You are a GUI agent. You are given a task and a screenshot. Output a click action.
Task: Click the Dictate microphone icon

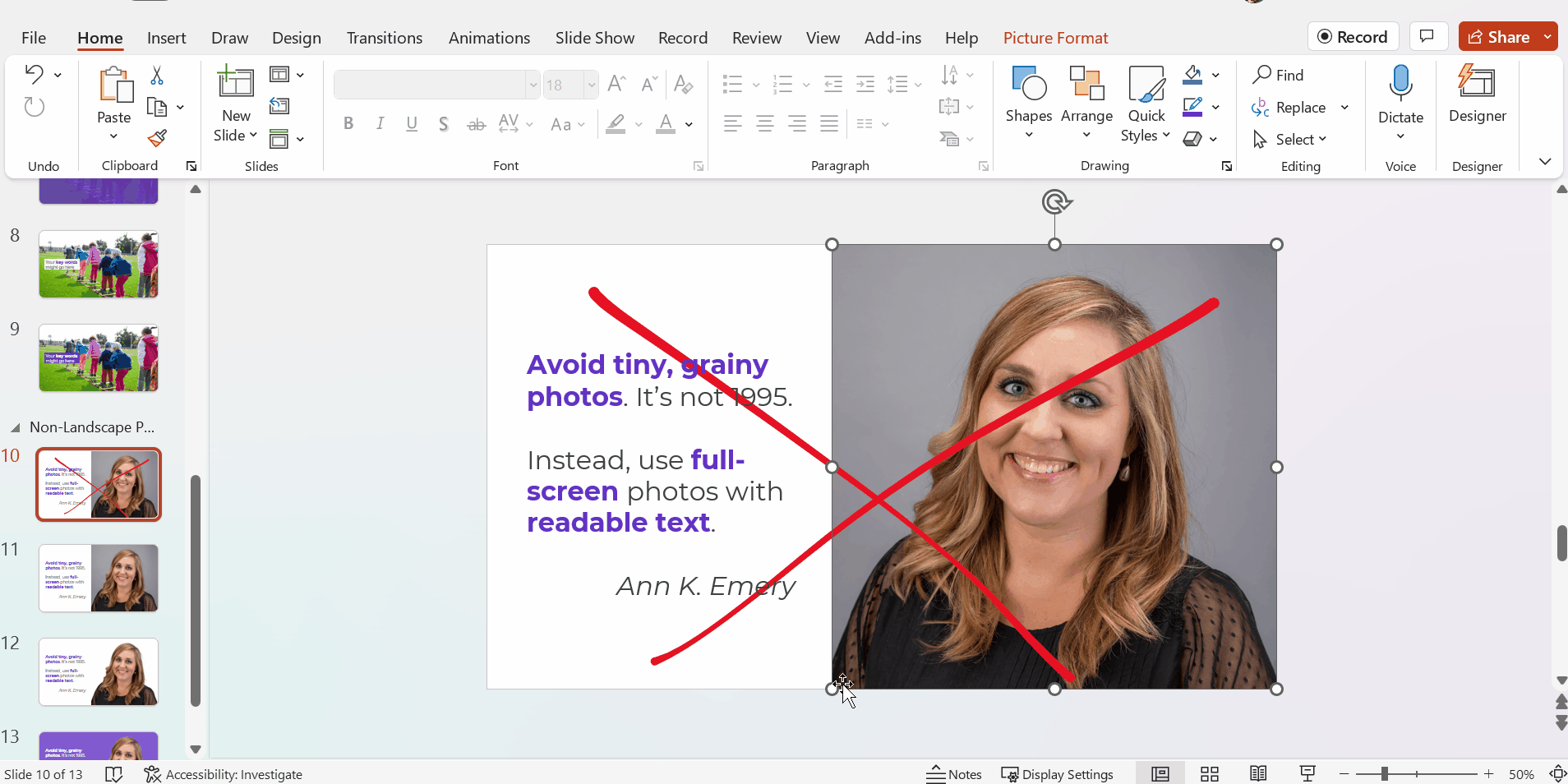(x=1400, y=84)
